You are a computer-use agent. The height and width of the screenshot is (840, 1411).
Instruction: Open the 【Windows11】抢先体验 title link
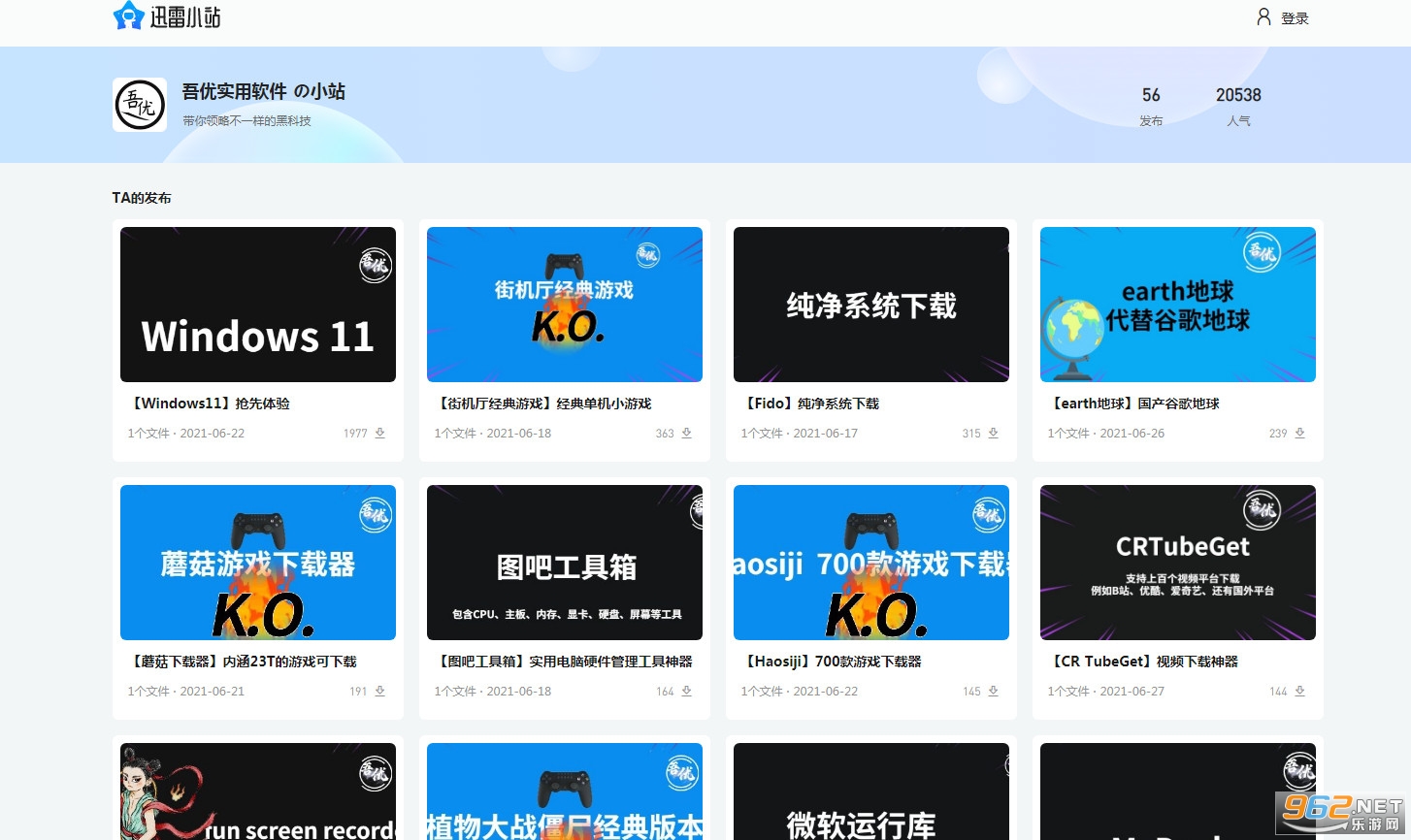coord(210,404)
